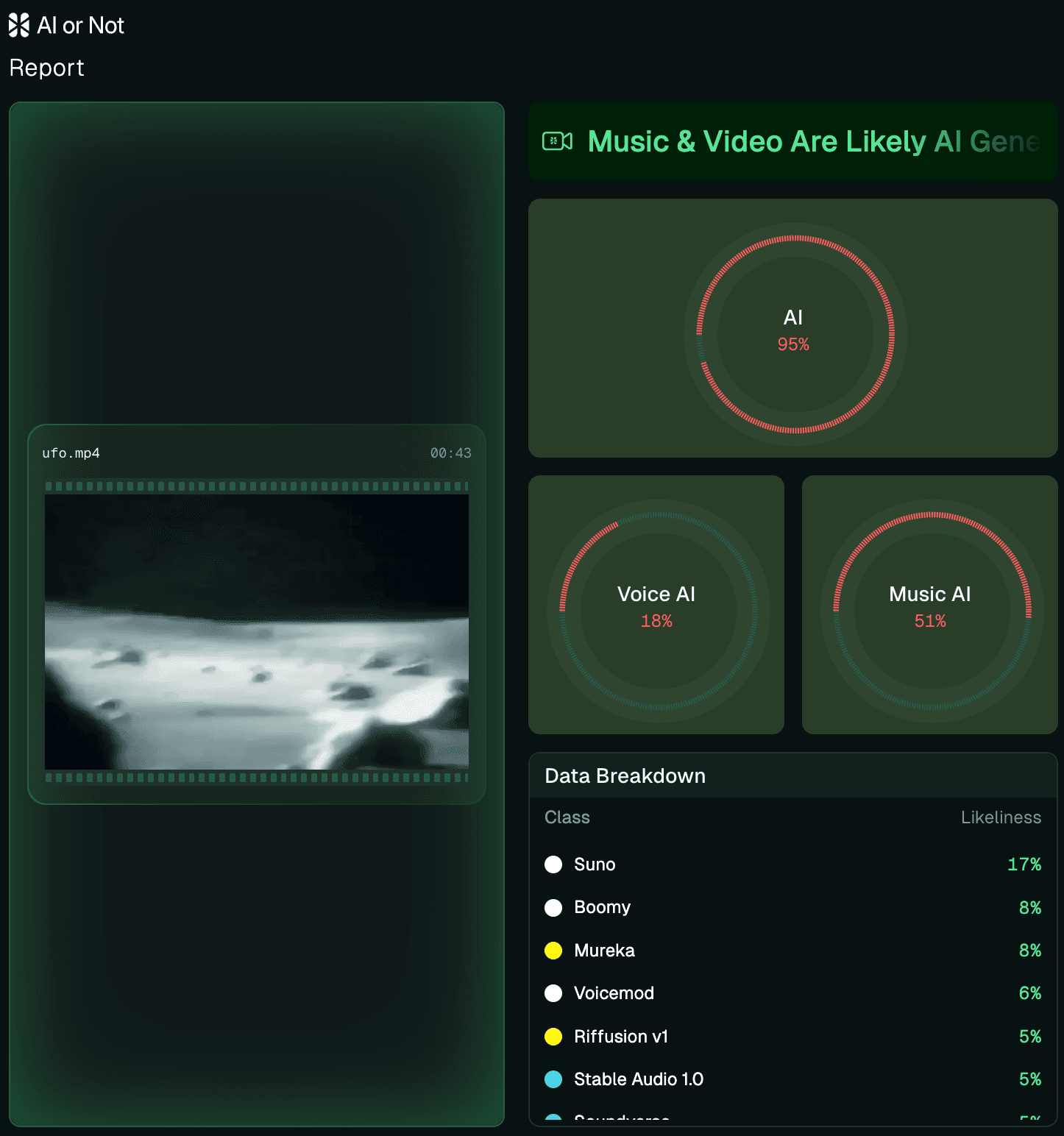Sort by the Likeliness column header

pos(1001,817)
